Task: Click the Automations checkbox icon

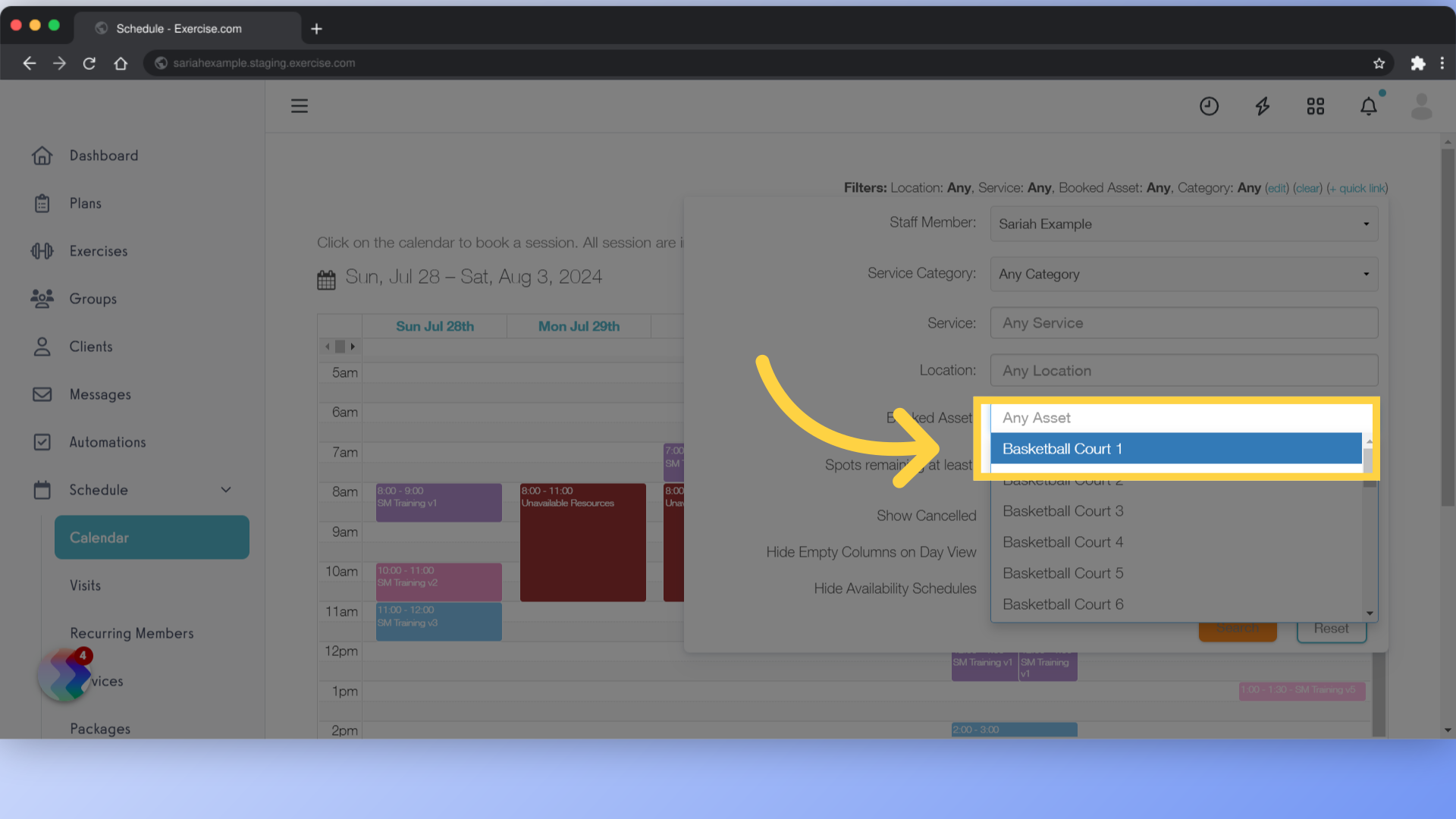Action: pyautogui.click(x=42, y=442)
